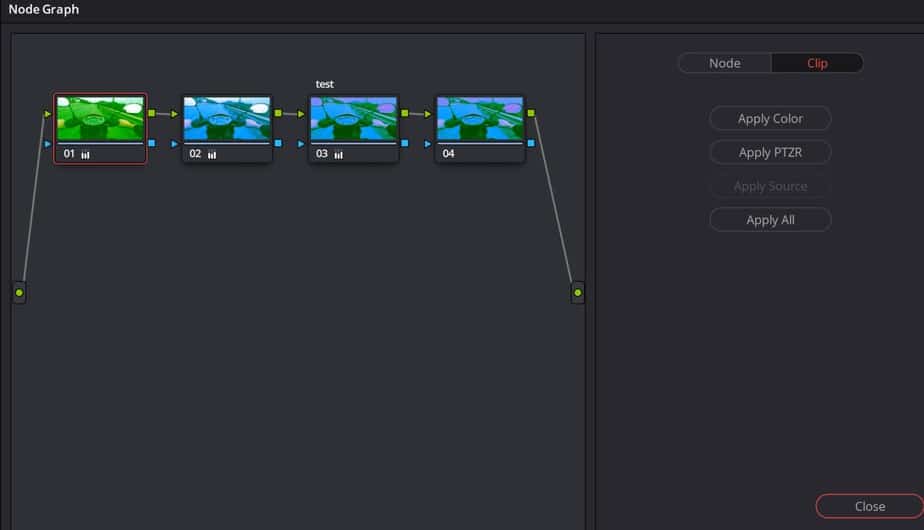Click the blue key output of node 02

[x=278, y=143]
